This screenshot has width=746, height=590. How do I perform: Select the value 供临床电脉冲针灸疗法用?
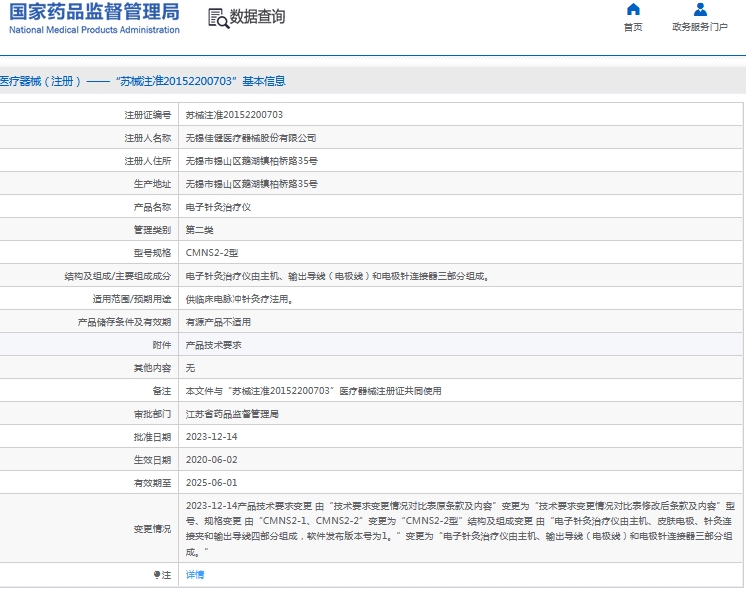(239, 299)
